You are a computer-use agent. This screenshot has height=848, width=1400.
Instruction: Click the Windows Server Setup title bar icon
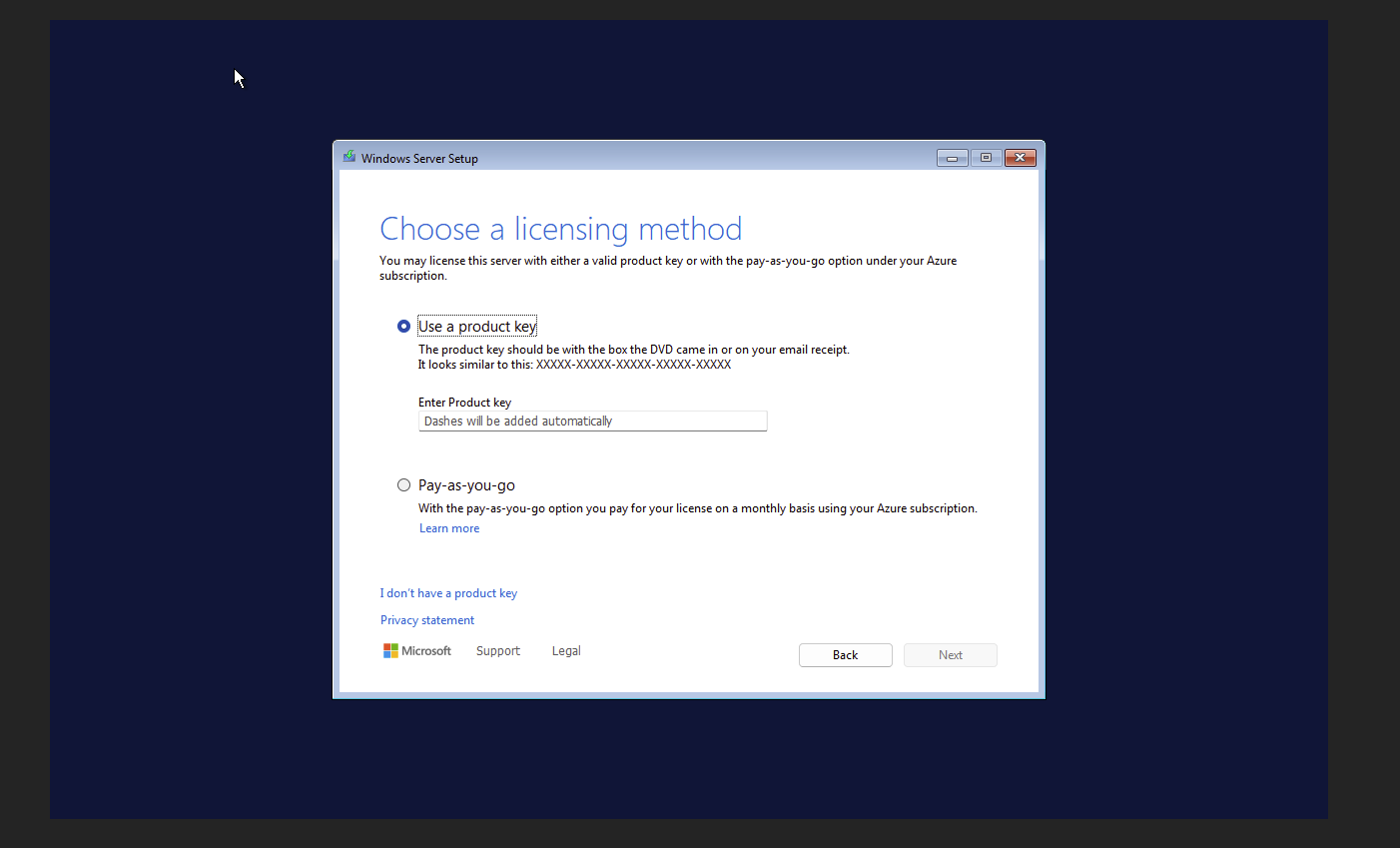click(349, 157)
